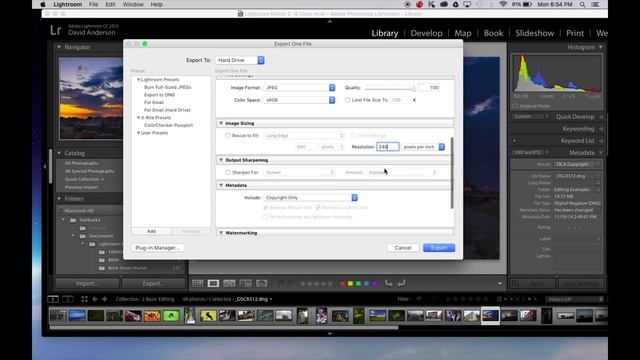This screenshot has height=360, width=640.
Task: Collapse X-Rite Presets group
Action: tap(138, 118)
